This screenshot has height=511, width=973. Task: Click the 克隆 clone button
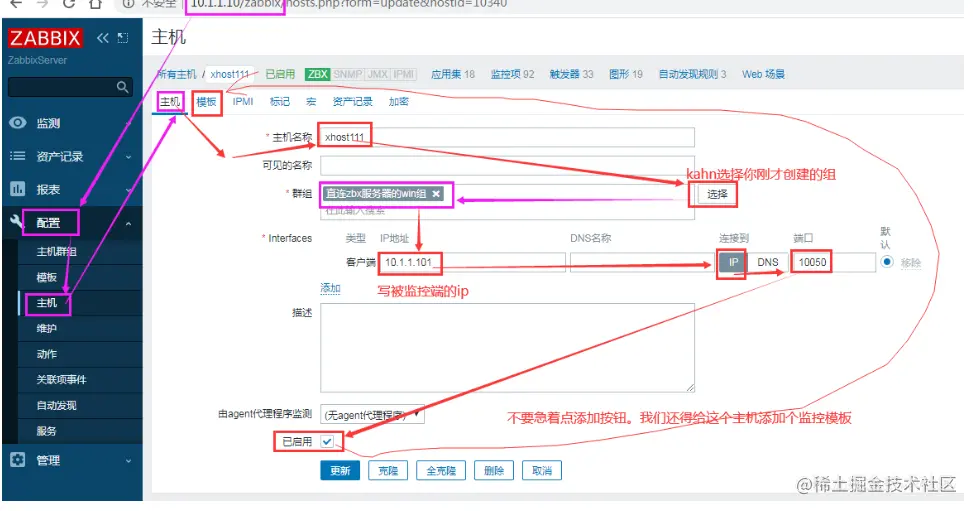(388, 471)
